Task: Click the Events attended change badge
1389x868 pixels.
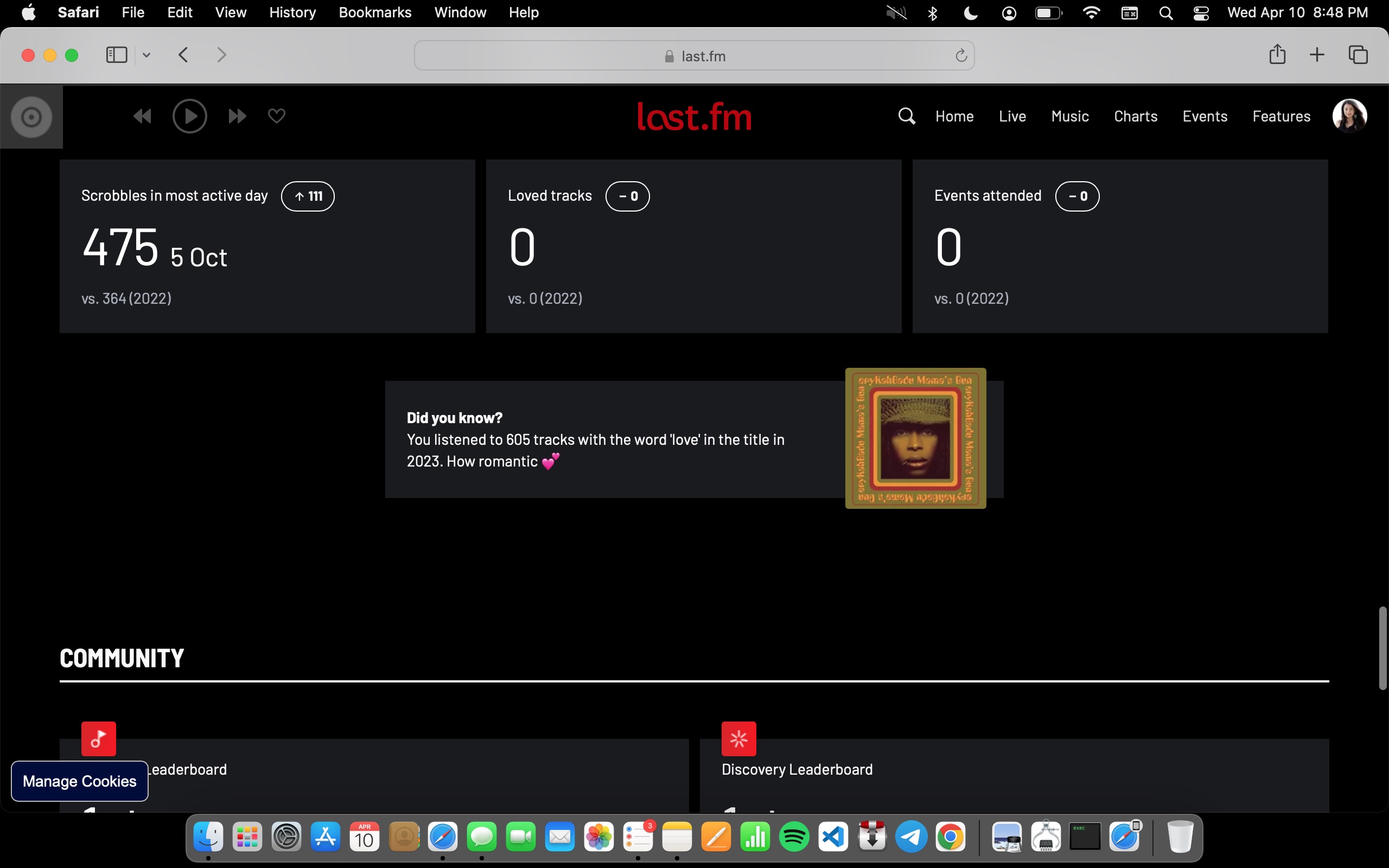Action: click(1077, 196)
